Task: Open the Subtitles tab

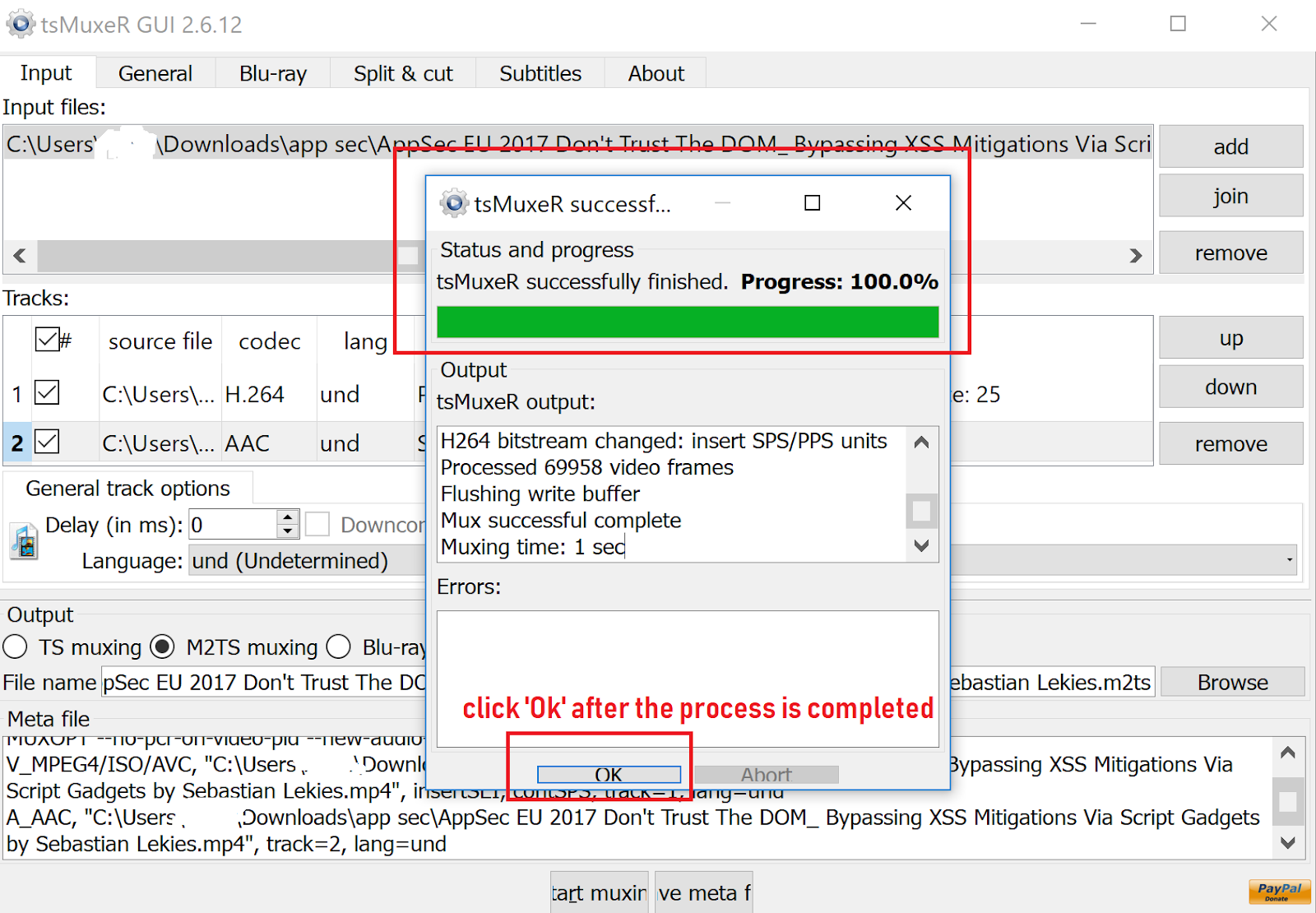Action: (x=540, y=73)
